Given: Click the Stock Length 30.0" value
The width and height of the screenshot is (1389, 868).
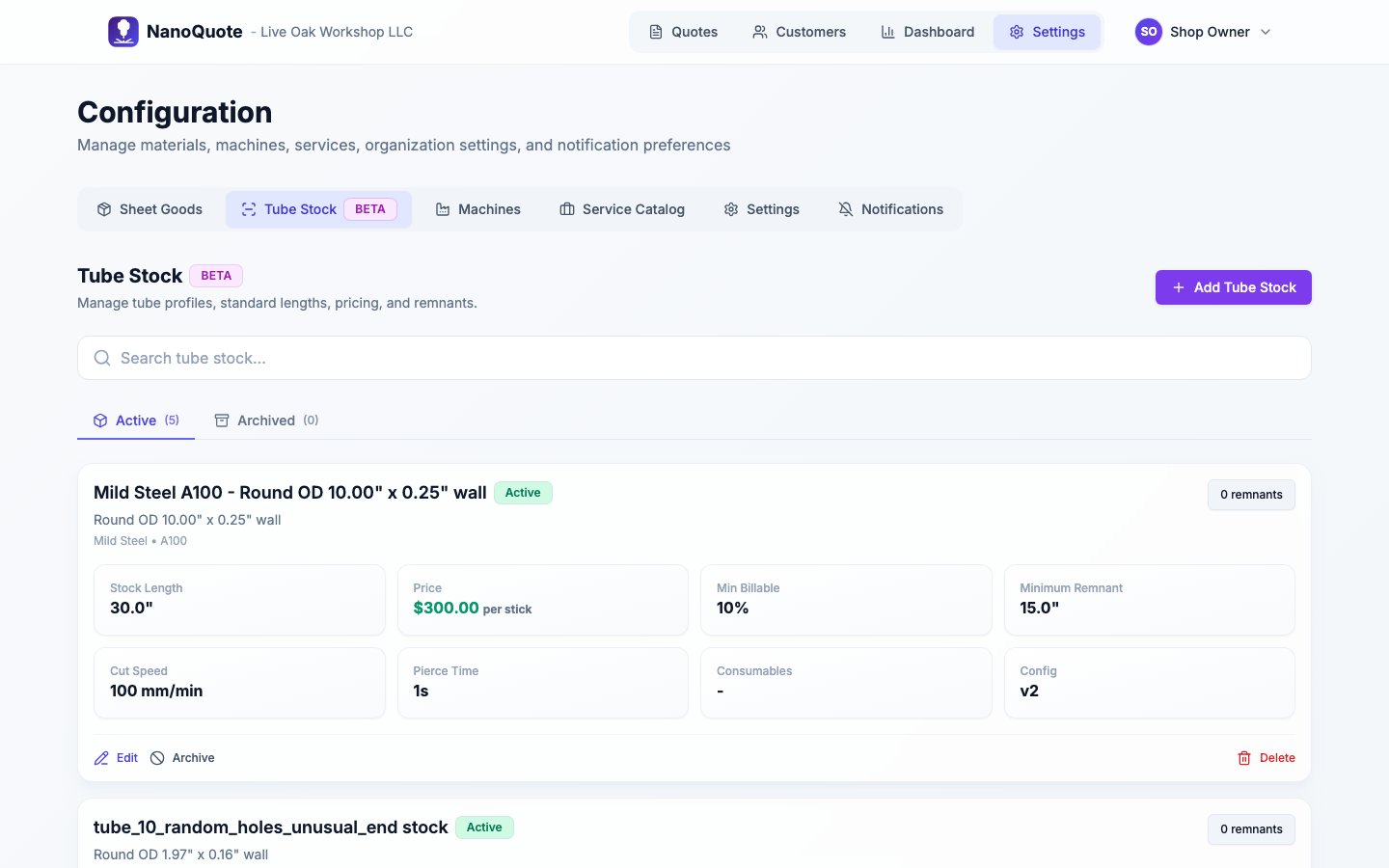Looking at the screenshot, I should coord(131,609).
